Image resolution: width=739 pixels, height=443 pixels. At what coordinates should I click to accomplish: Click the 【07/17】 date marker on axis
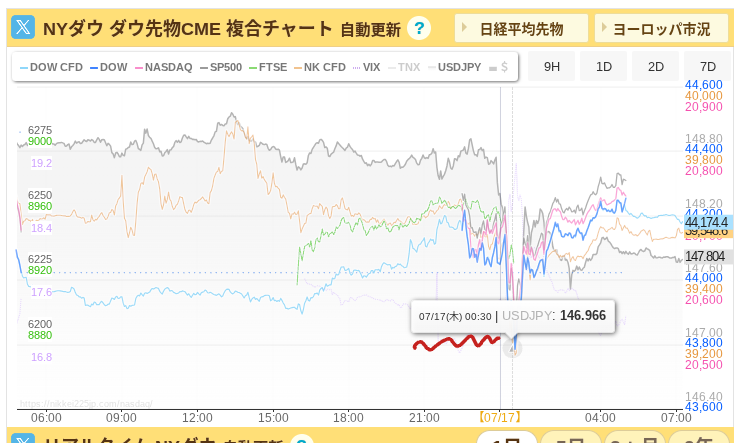[500, 418]
